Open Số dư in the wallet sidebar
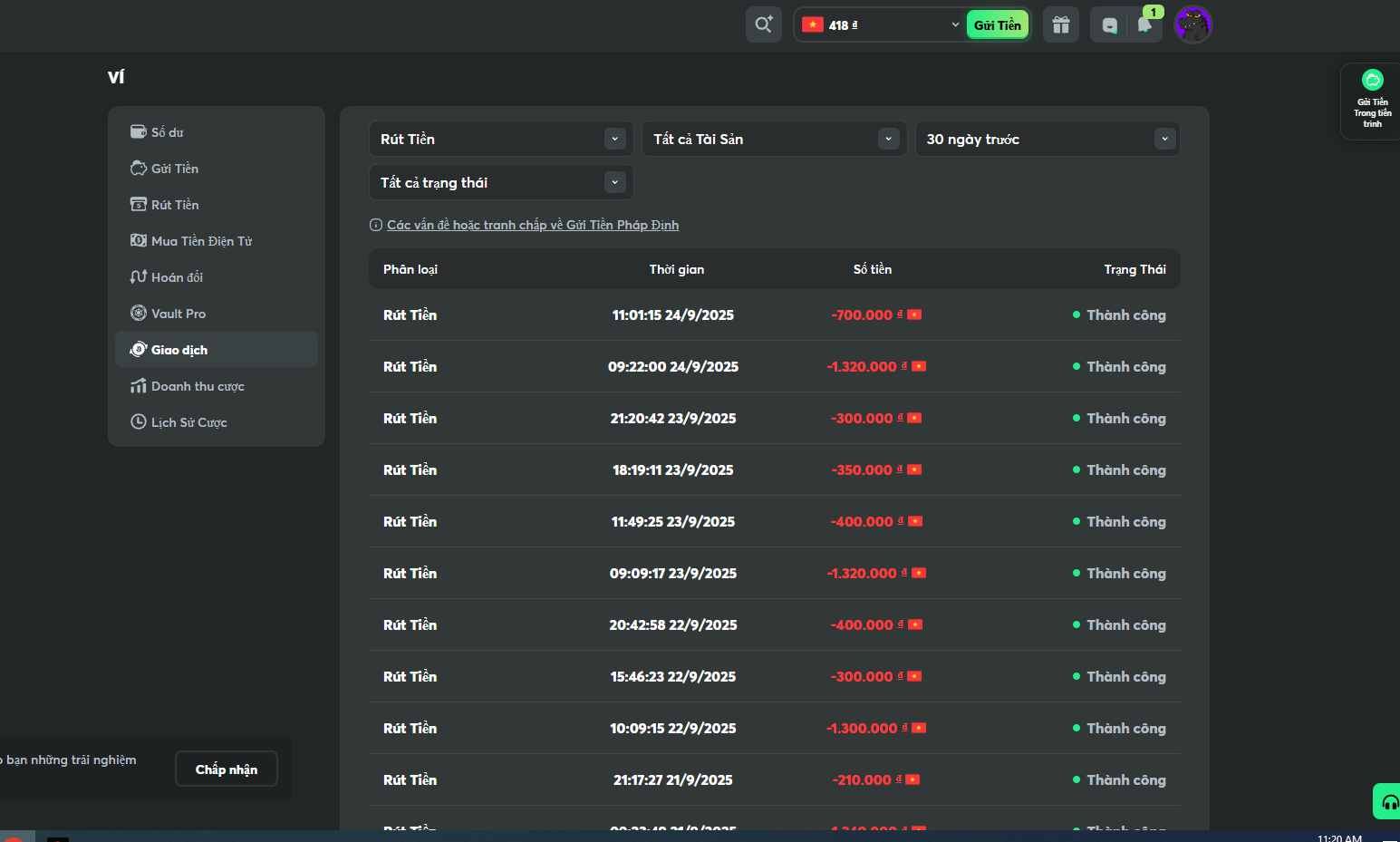 168,132
